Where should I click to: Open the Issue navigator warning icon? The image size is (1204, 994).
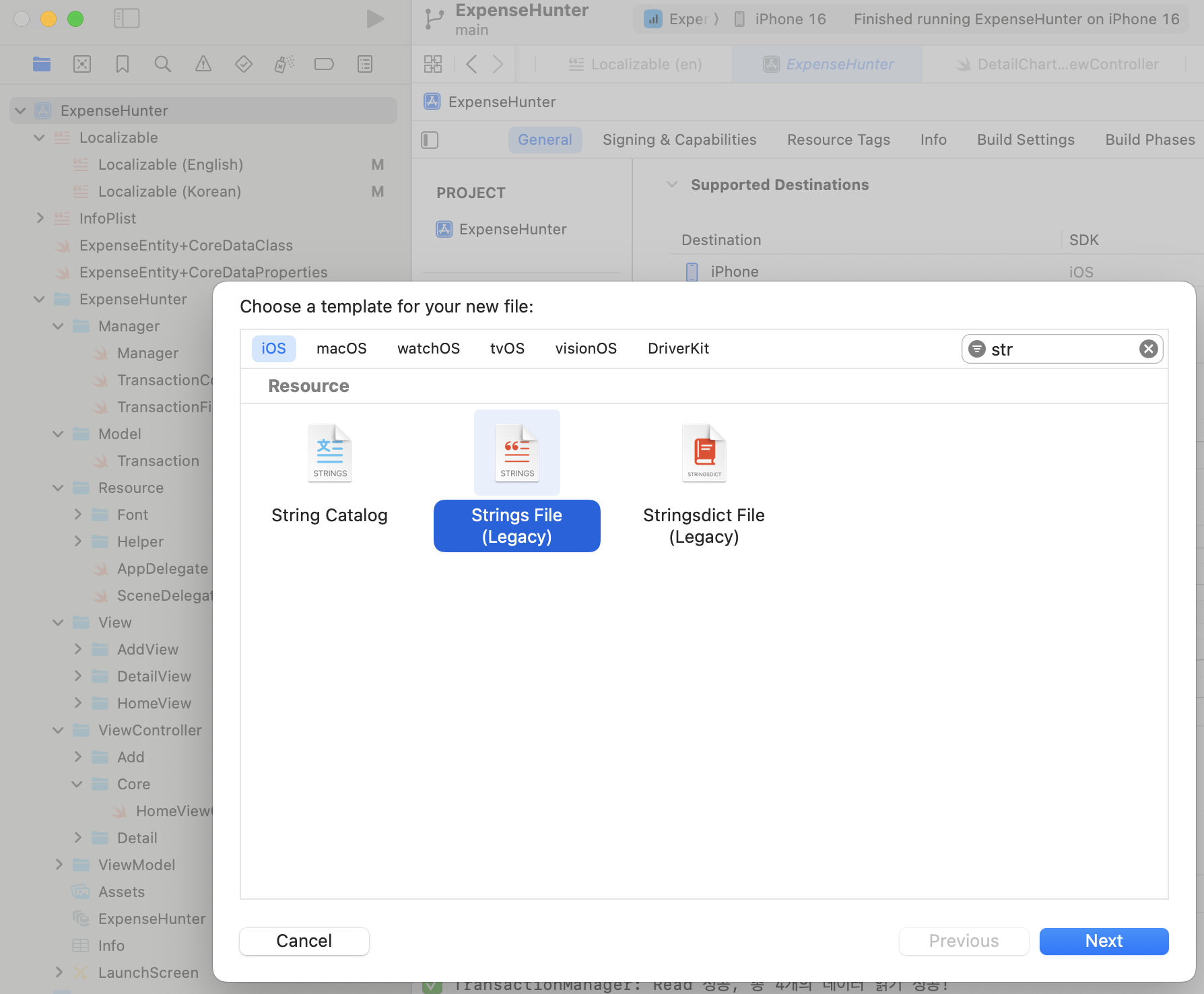203,64
